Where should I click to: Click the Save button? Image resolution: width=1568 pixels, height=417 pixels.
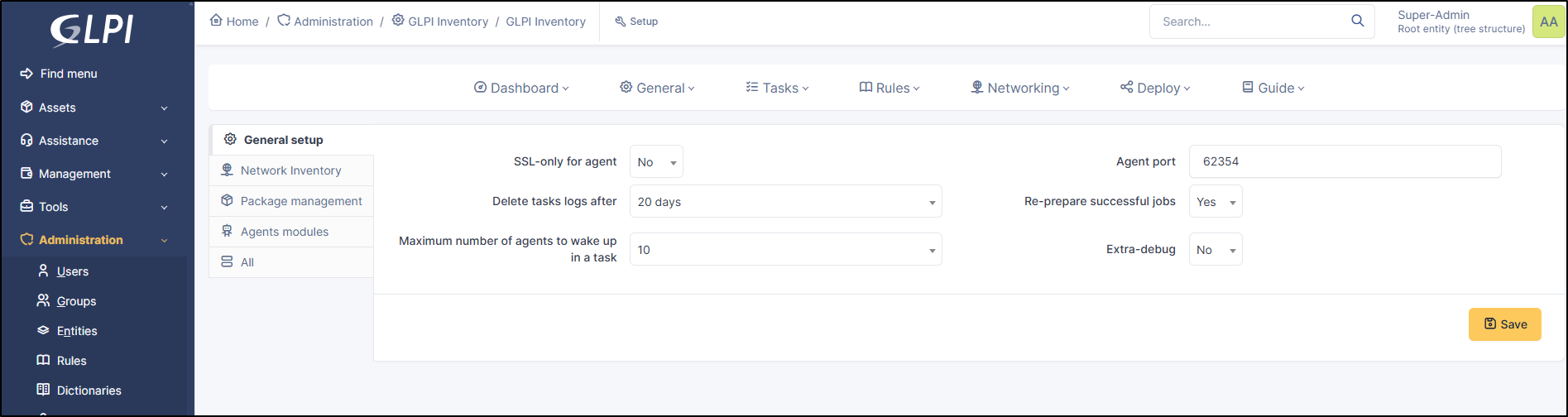[x=1504, y=324]
